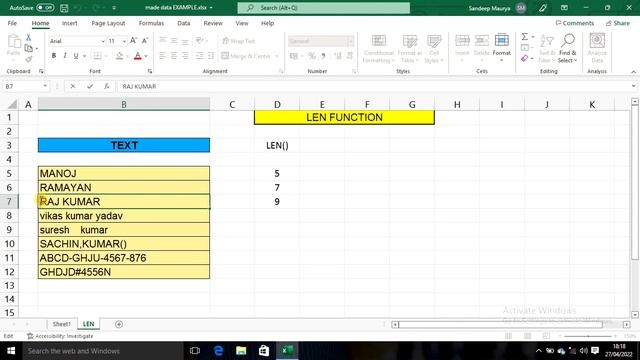Screen dimensions: 640x360
Task: Open the Arial font name dropdown
Action: click(102, 41)
